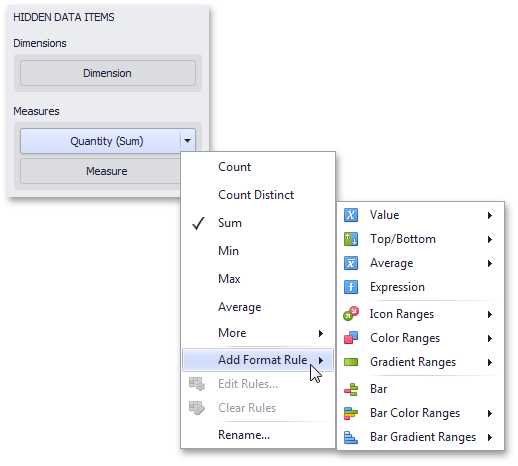Click the Bar Gradient Ranges icon
This screenshot has height=466, width=518.
351,437
